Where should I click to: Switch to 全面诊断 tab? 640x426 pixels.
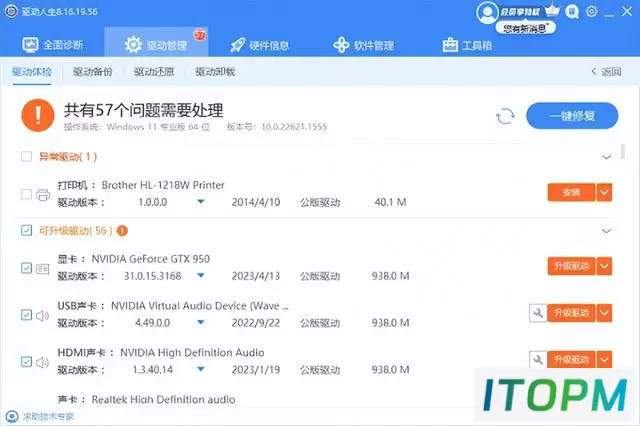click(x=53, y=44)
